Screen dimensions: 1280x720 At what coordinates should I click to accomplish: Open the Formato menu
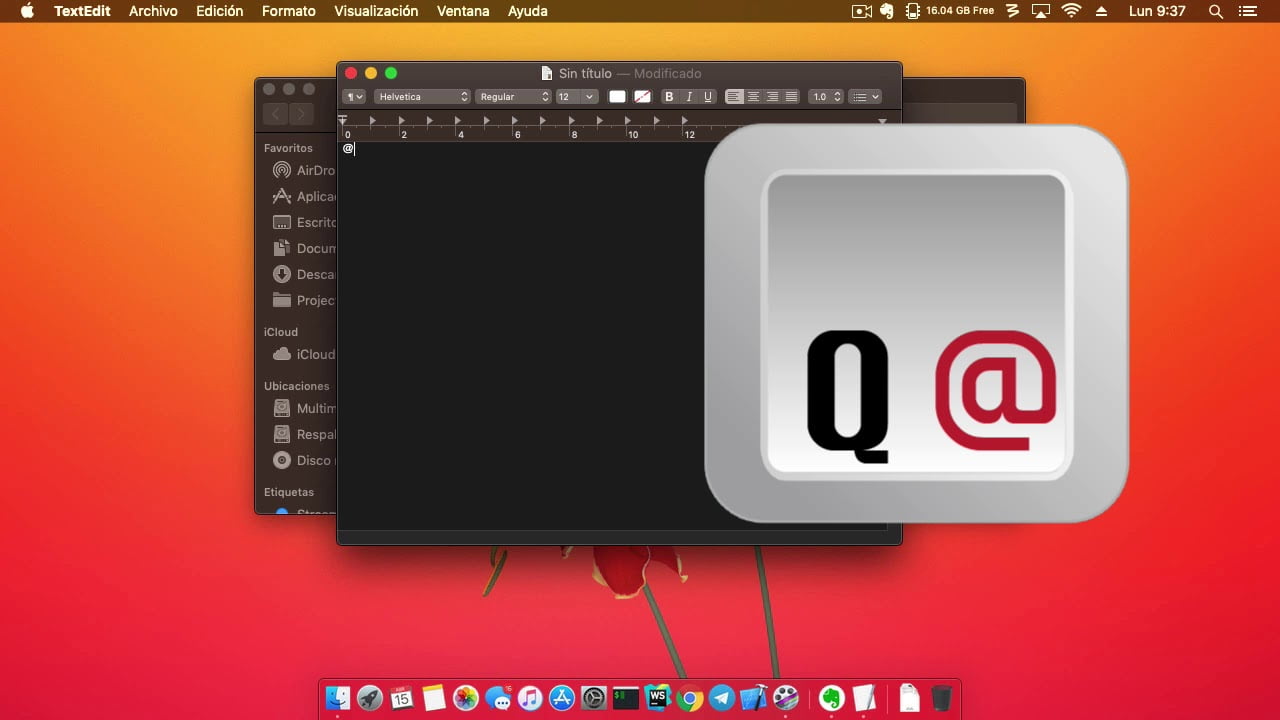(x=289, y=11)
